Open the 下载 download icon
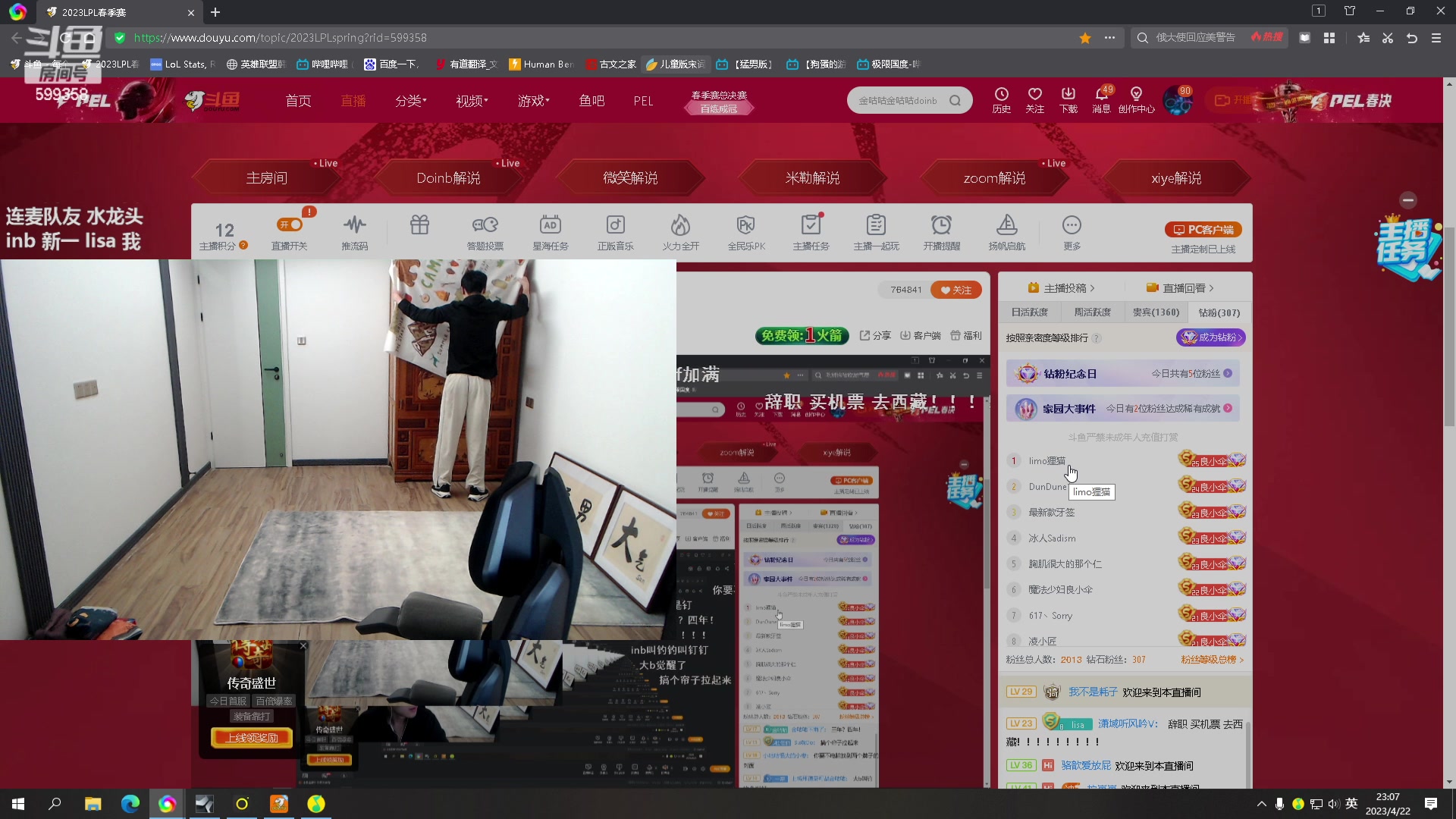This screenshot has width=1456, height=819. (1068, 99)
